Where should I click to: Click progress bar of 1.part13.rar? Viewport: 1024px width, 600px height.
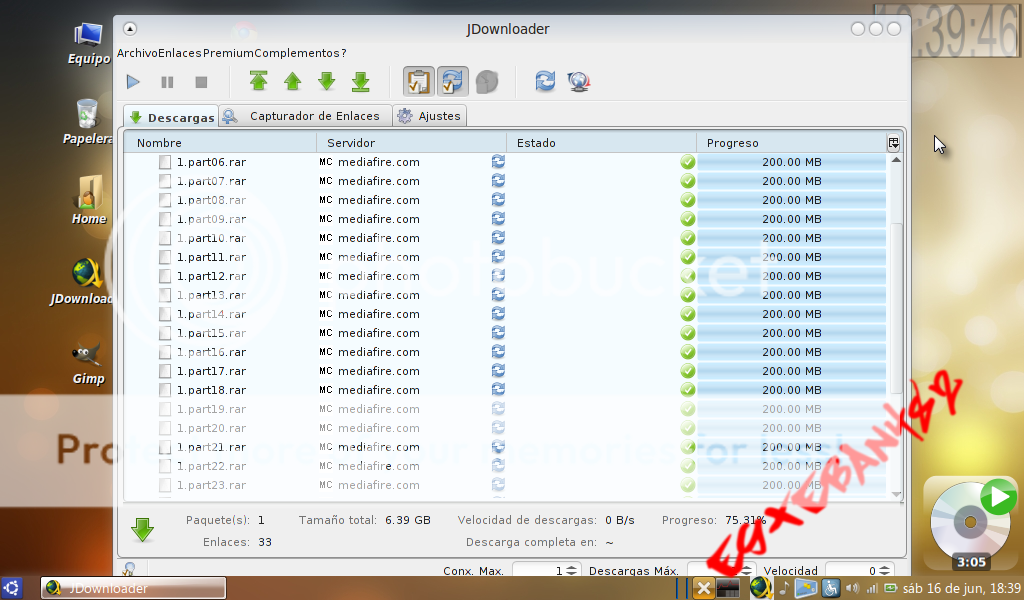coord(792,295)
